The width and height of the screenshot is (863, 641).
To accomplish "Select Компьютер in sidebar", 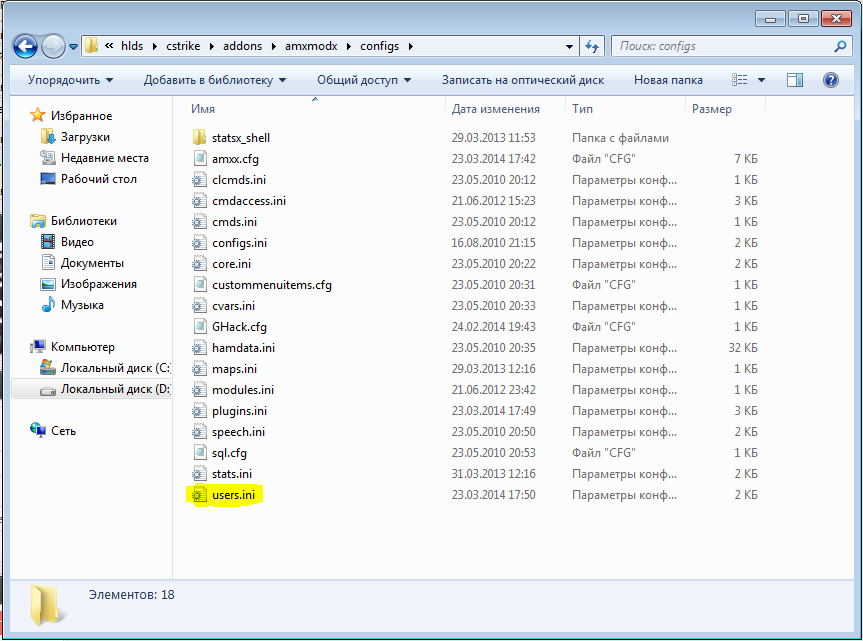I will 83,347.
